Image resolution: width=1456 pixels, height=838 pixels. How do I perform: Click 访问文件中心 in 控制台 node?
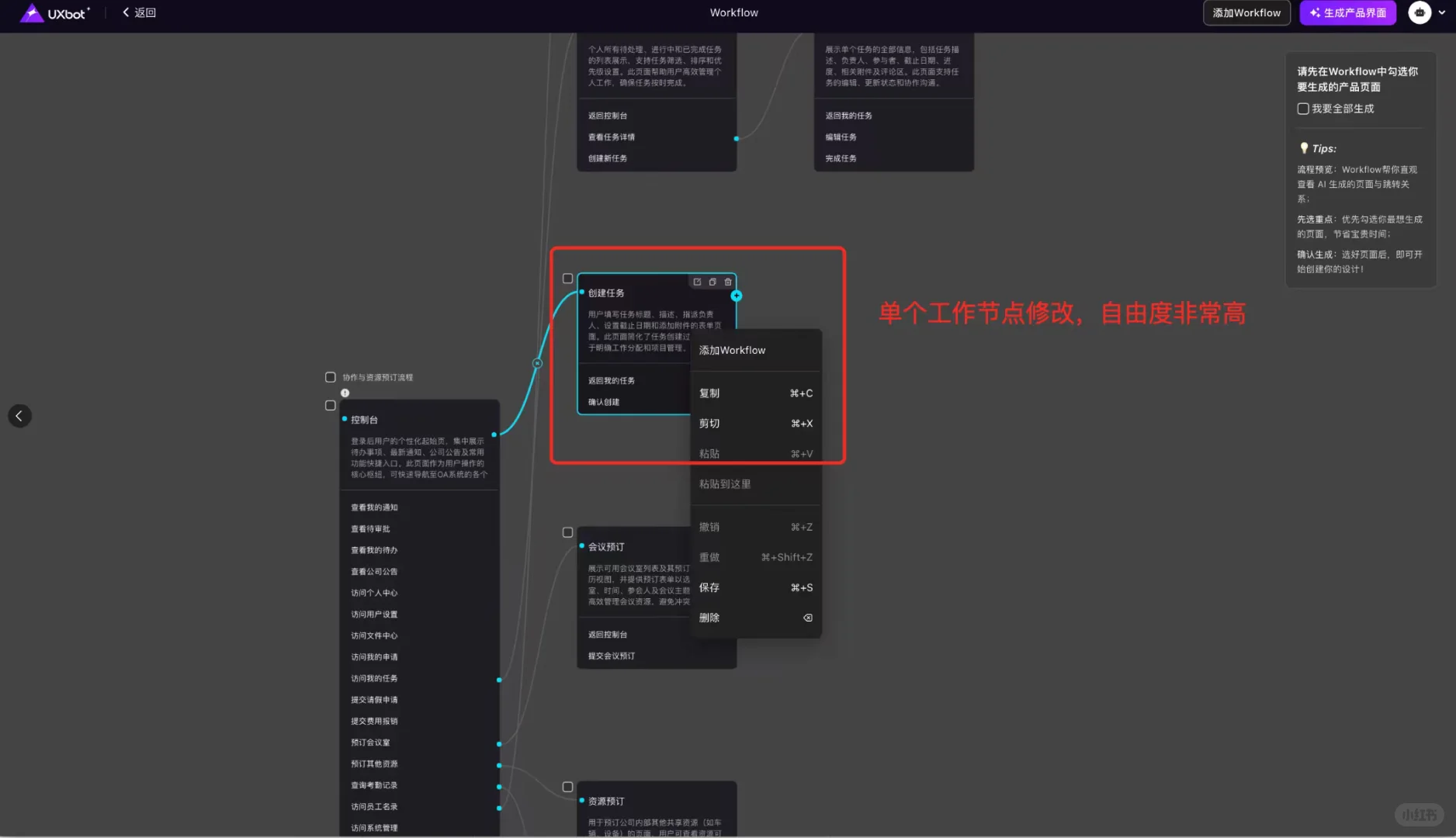coord(374,635)
